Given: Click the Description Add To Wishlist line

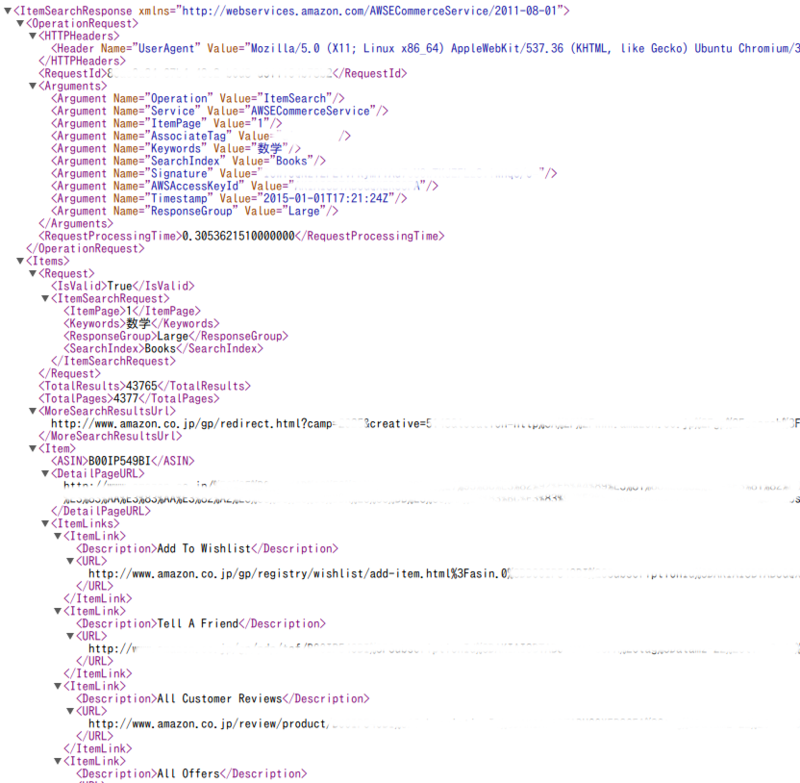Looking at the screenshot, I should [x=207, y=548].
